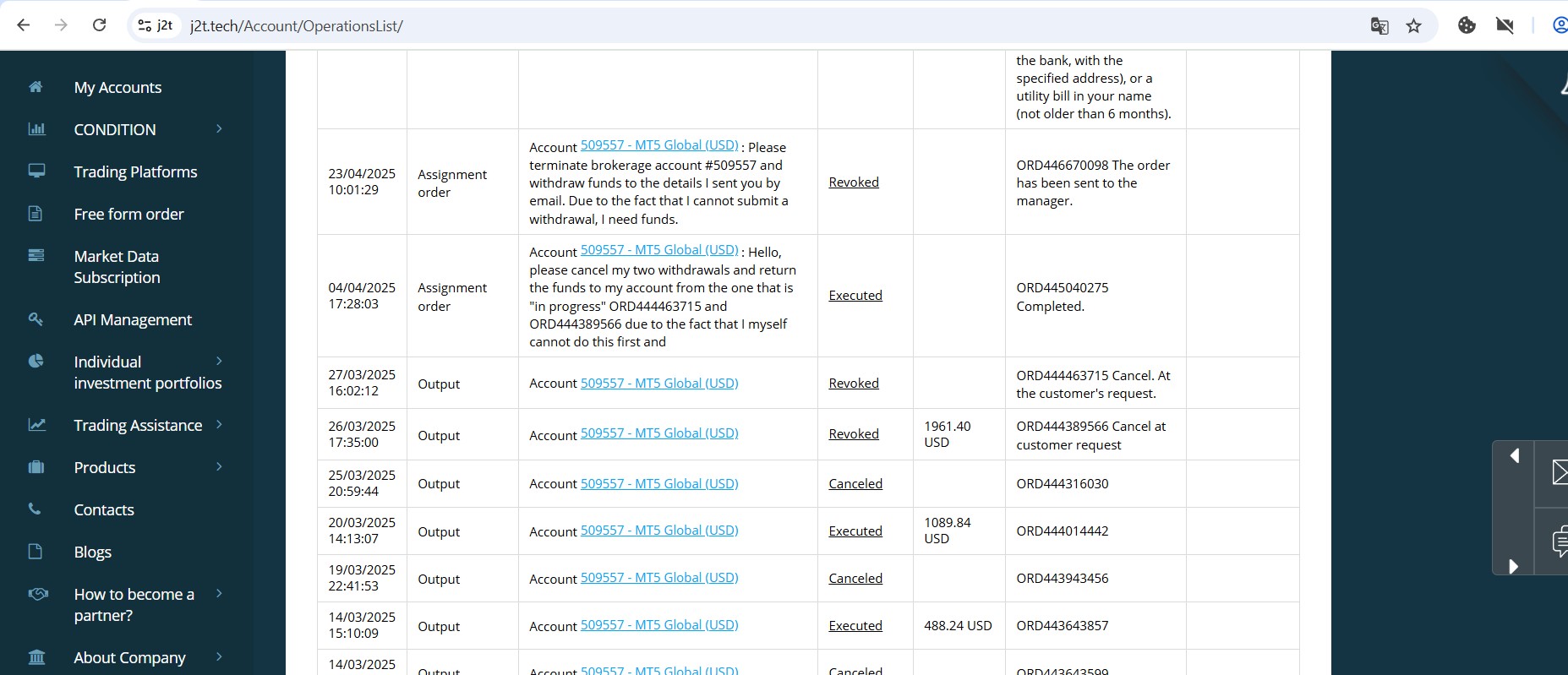This screenshot has width=1568, height=675.
Task: Click the home icon beside My Accounts
Action: (36, 87)
